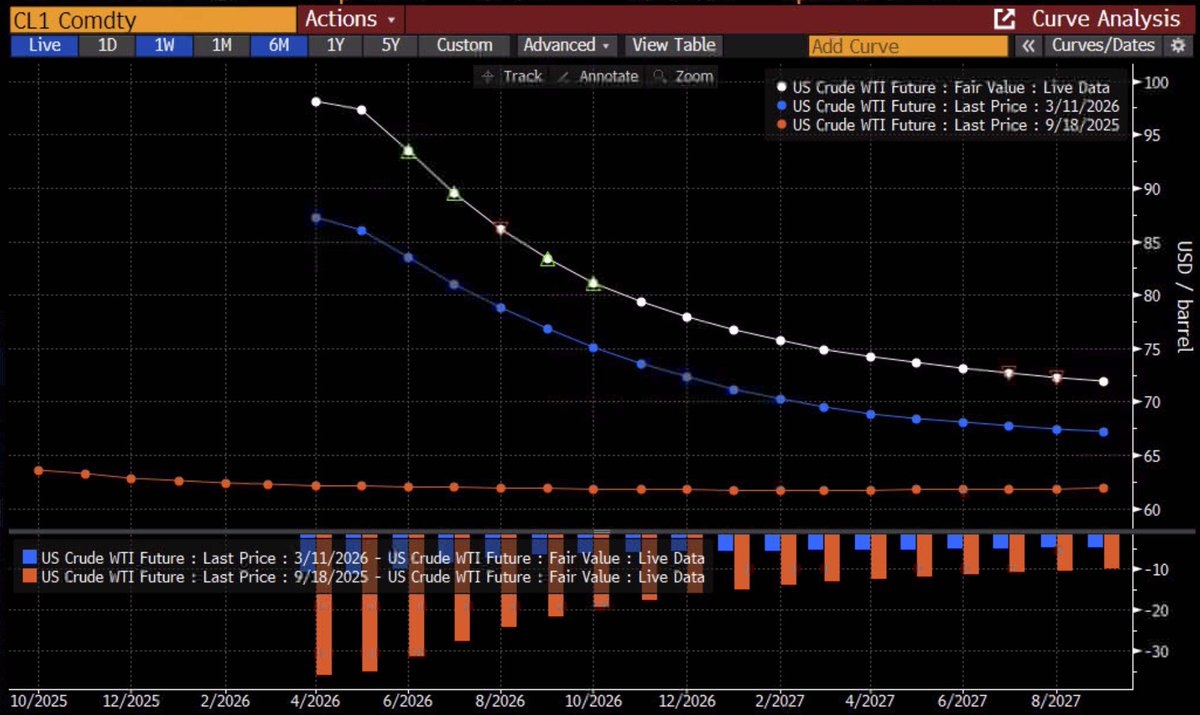This screenshot has height=715, width=1200.
Task: Click orange spread legend square for 9/18/2025
Action: click(30, 577)
